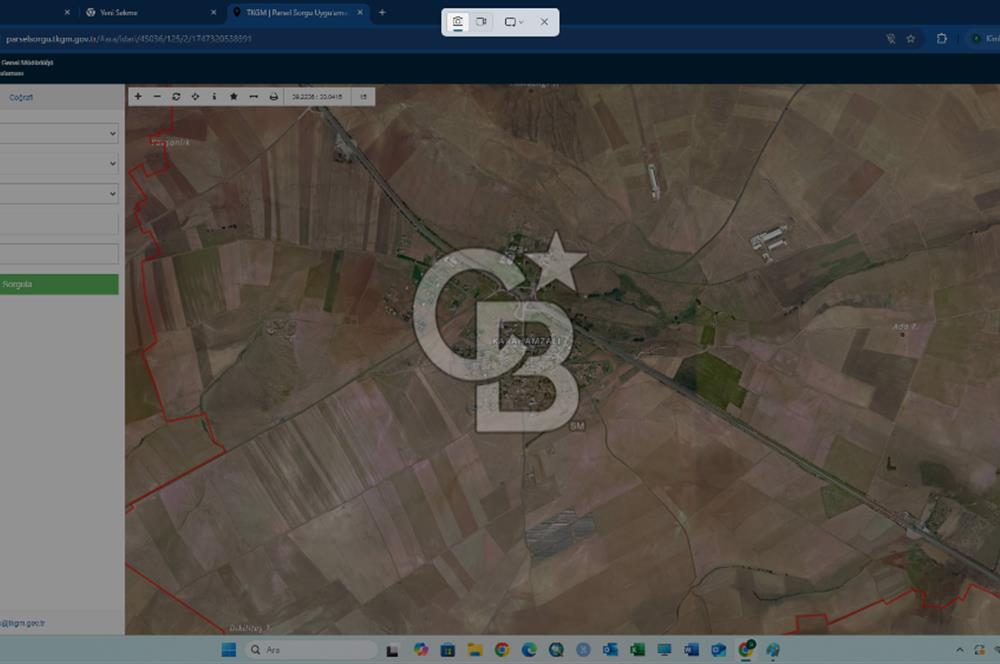Screen dimensions: 1000x664
Task: Click the green Sorgula button
Action: click(58, 285)
